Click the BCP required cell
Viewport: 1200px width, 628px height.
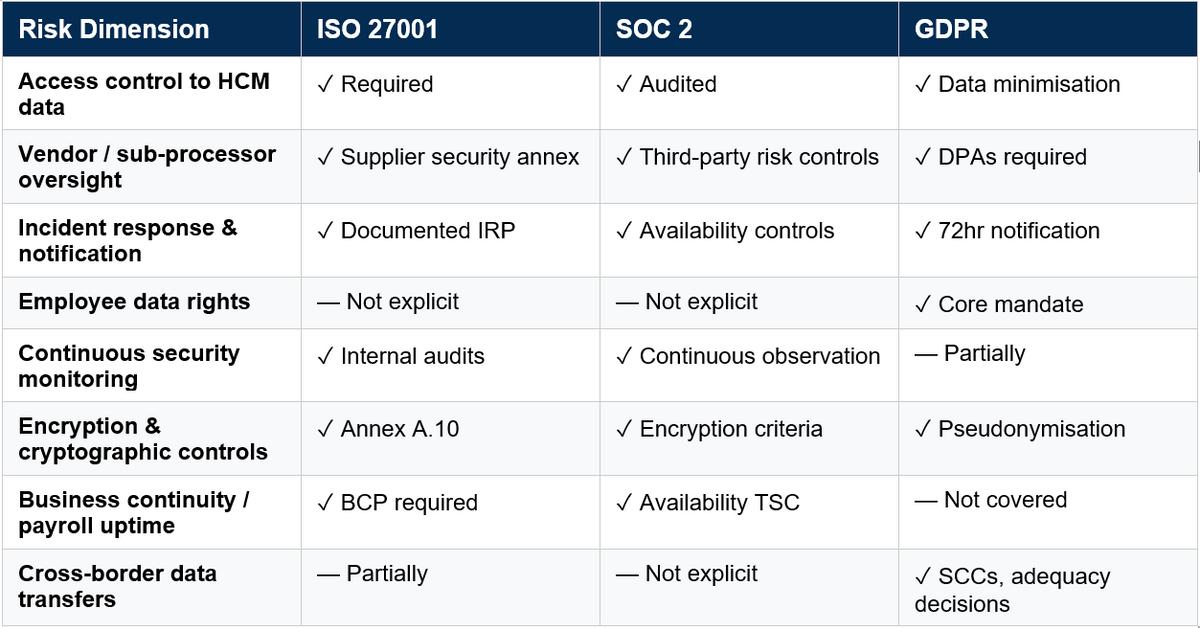pyautogui.click(x=450, y=512)
